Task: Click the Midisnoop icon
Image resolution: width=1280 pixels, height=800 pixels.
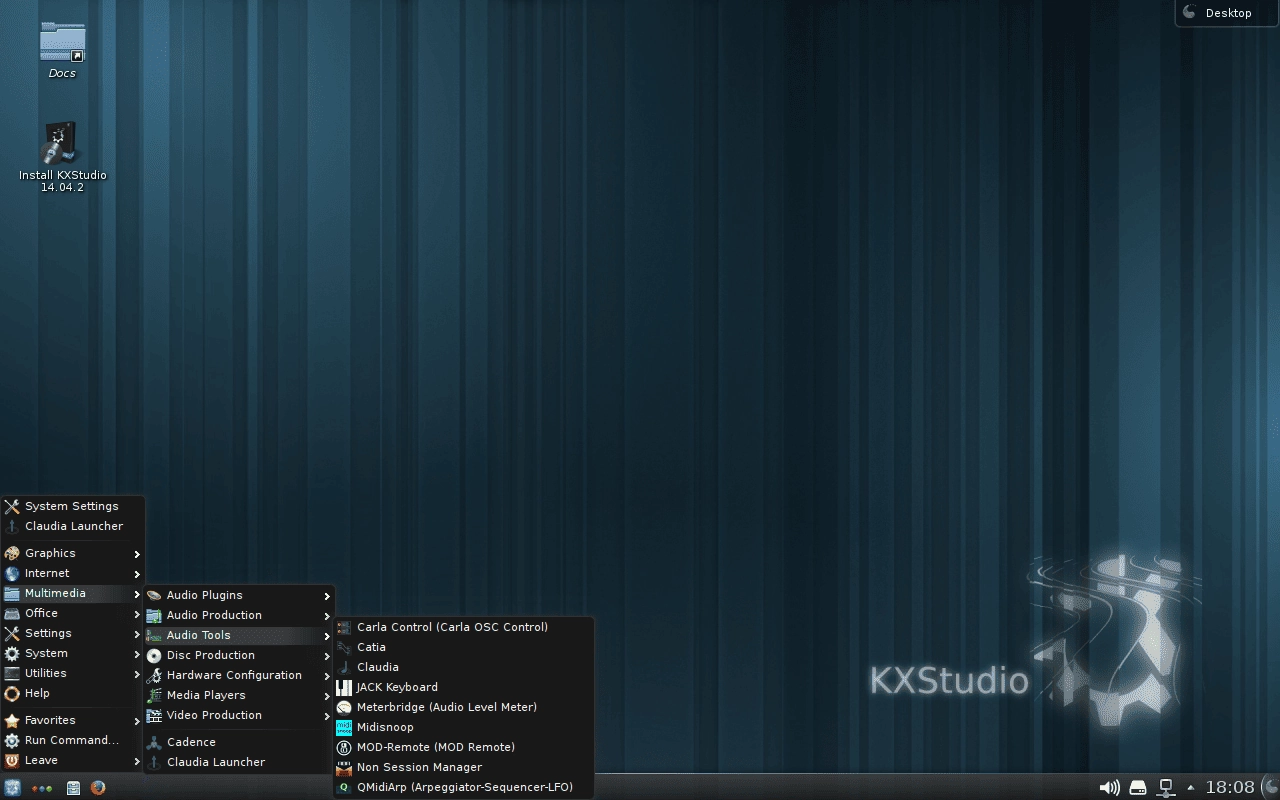Action: pyautogui.click(x=344, y=727)
